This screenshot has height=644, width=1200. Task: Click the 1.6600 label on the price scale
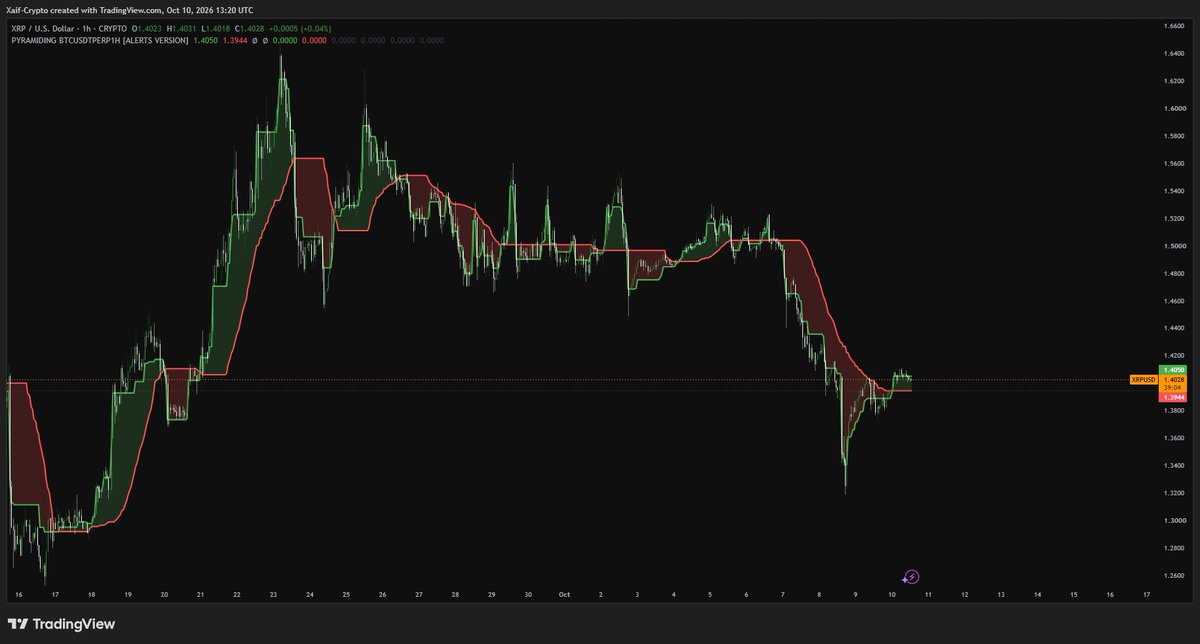point(1175,25)
